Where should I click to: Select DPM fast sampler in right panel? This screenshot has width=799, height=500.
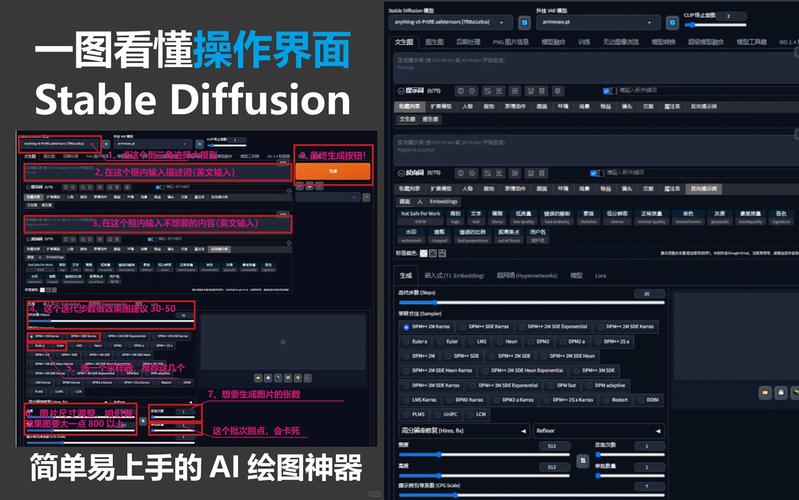tap(562, 385)
